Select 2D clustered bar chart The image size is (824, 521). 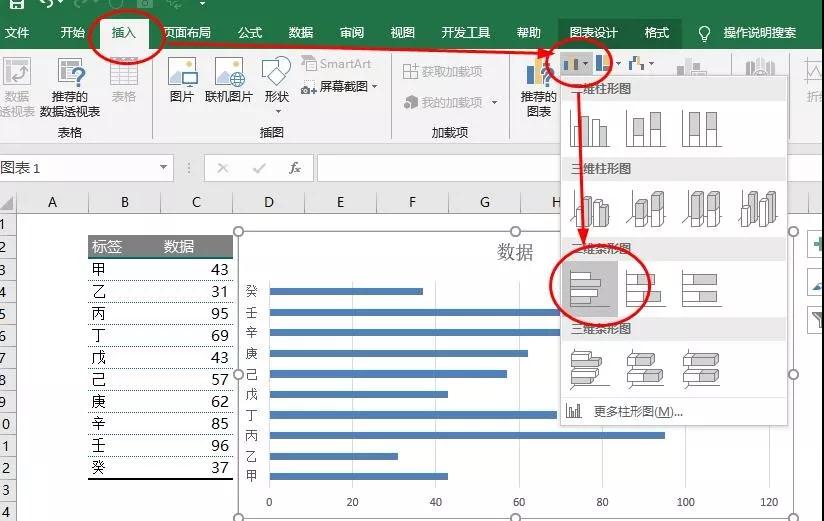[x=590, y=288]
